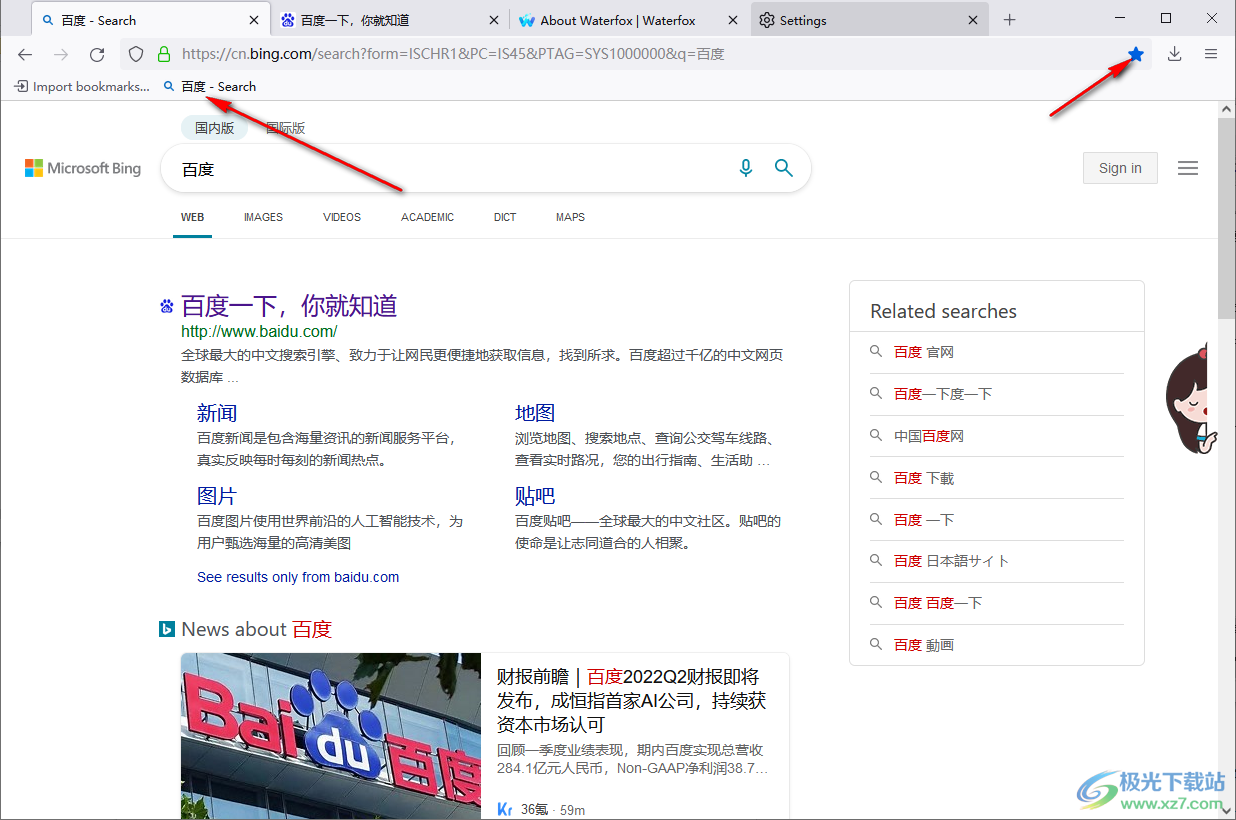The height and width of the screenshot is (820, 1236).
Task: Select the DICT search tab
Action: [505, 217]
